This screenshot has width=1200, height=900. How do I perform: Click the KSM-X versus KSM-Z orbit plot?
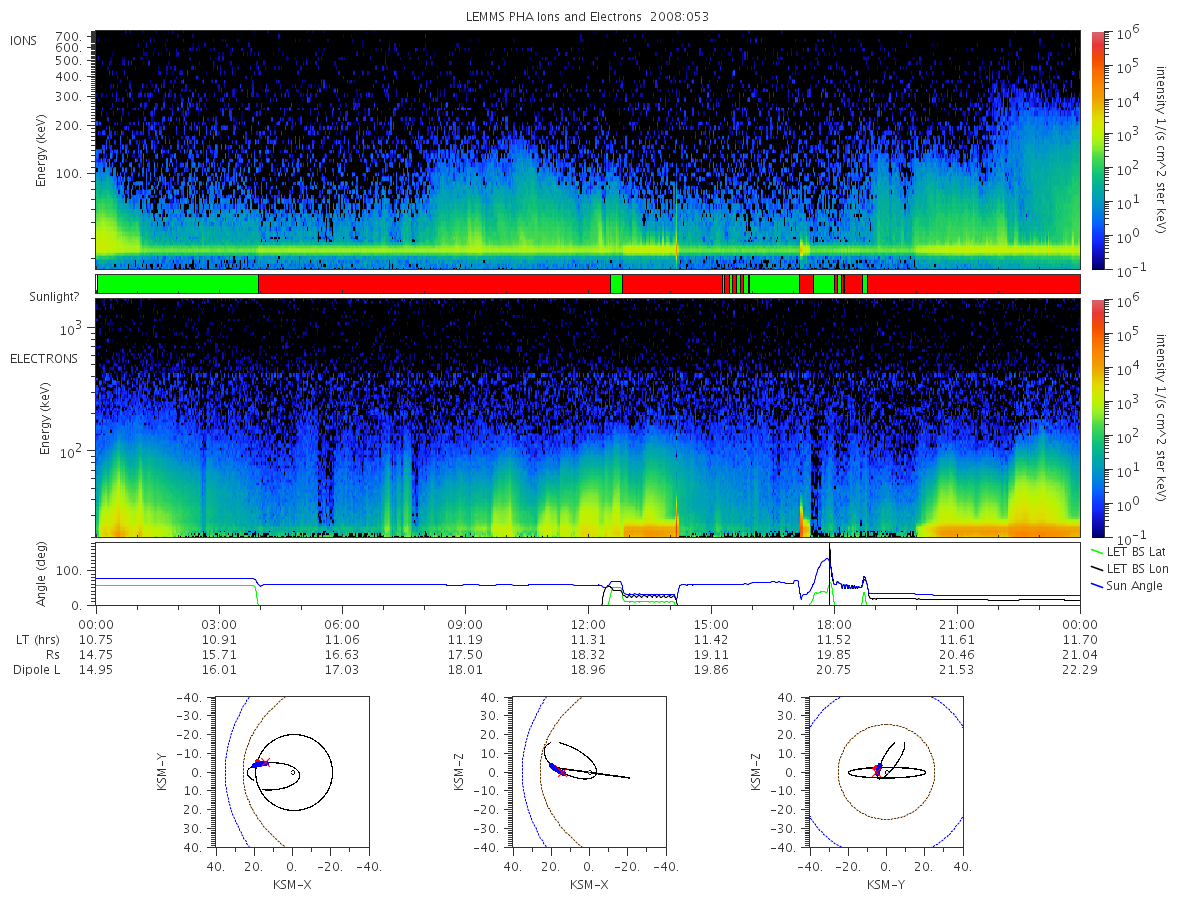pos(588,772)
